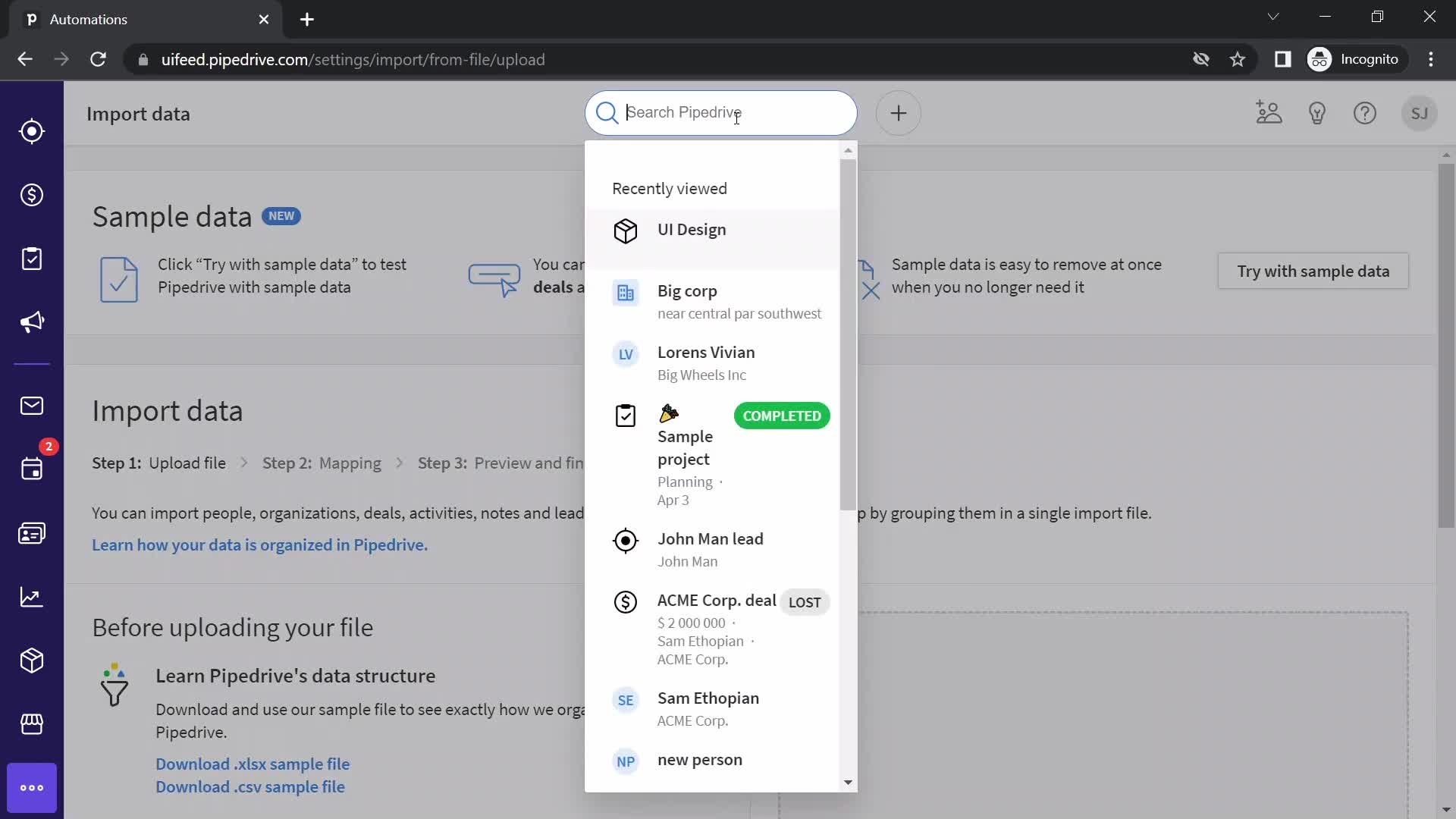1456x819 pixels.
Task: Open new person result
Action: tap(712, 761)
